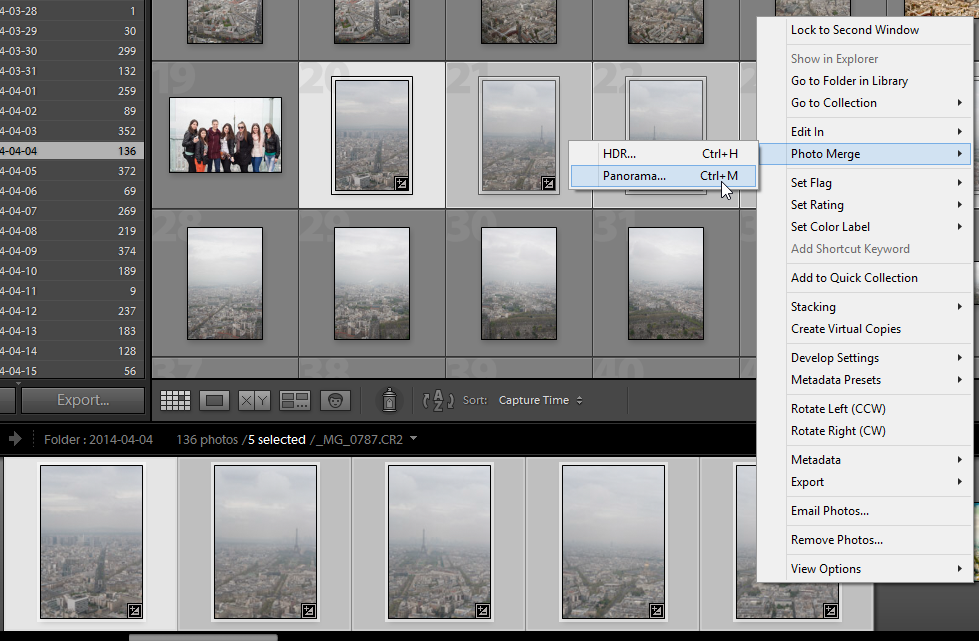Choose Email Photos... in context menu

click(x=865, y=511)
